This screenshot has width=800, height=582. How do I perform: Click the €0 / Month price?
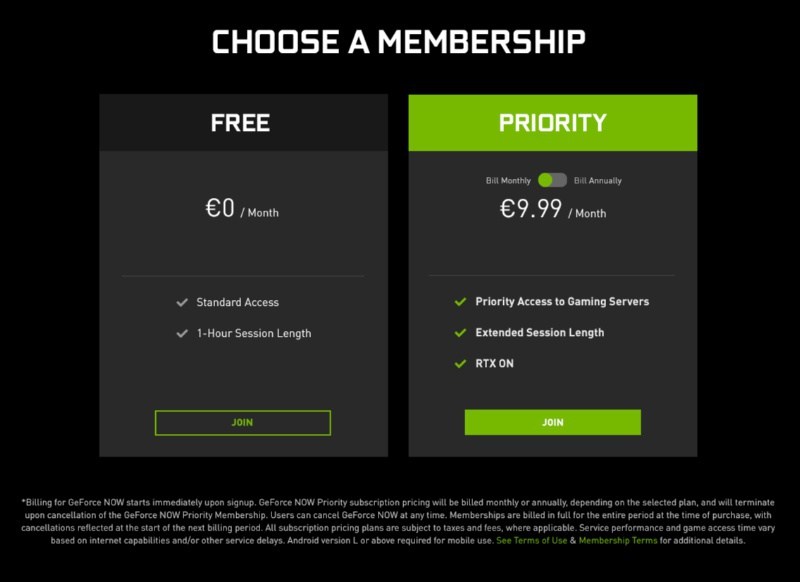242,210
